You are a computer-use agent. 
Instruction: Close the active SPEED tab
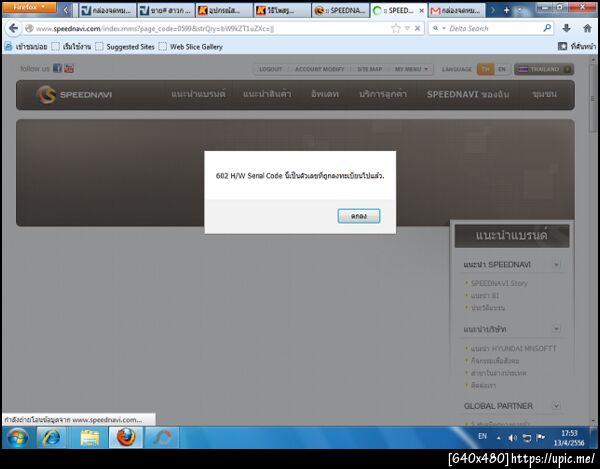[x=421, y=11]
